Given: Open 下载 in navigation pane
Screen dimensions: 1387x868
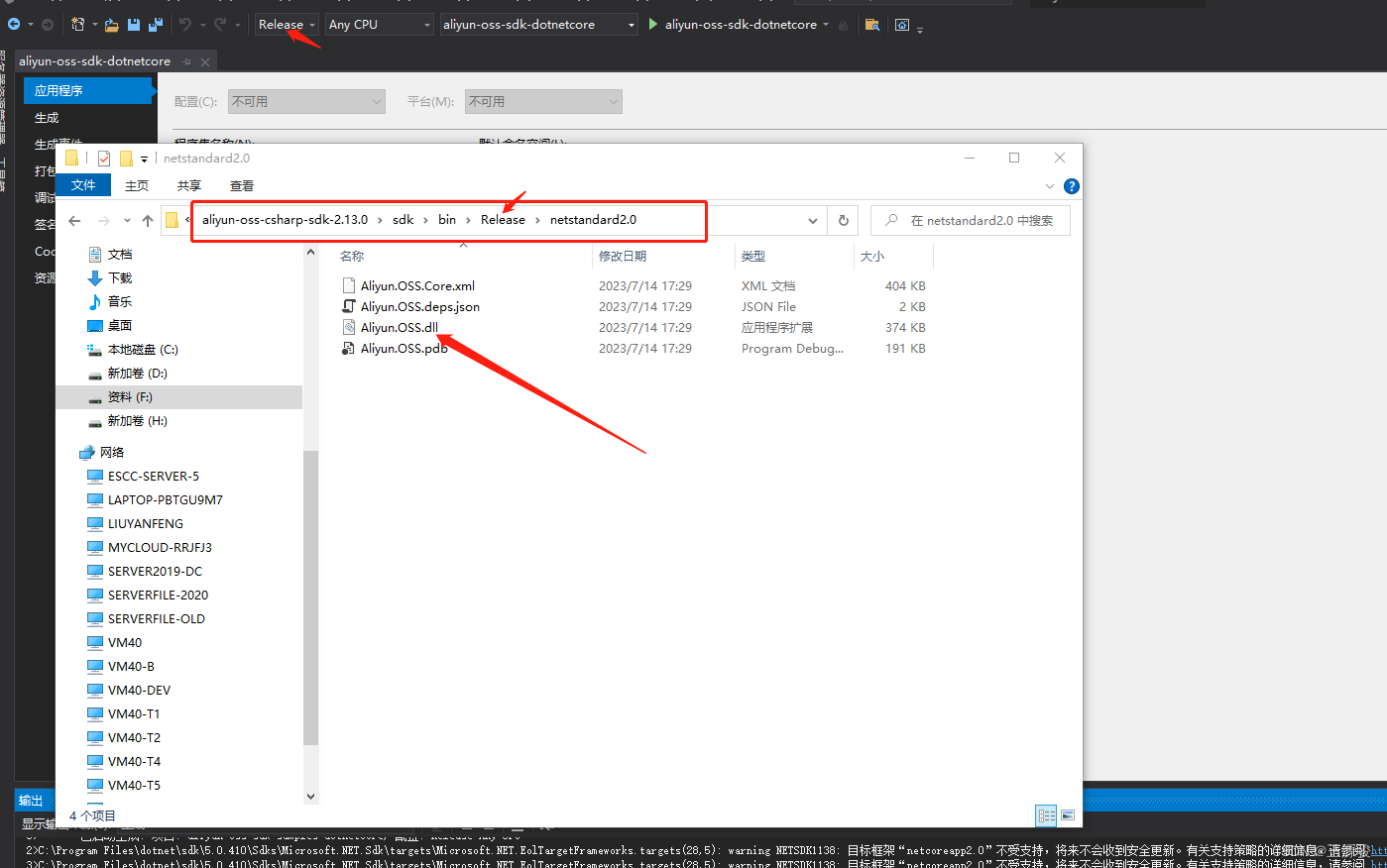Looking at the screenshot, I should pos(119,277).
